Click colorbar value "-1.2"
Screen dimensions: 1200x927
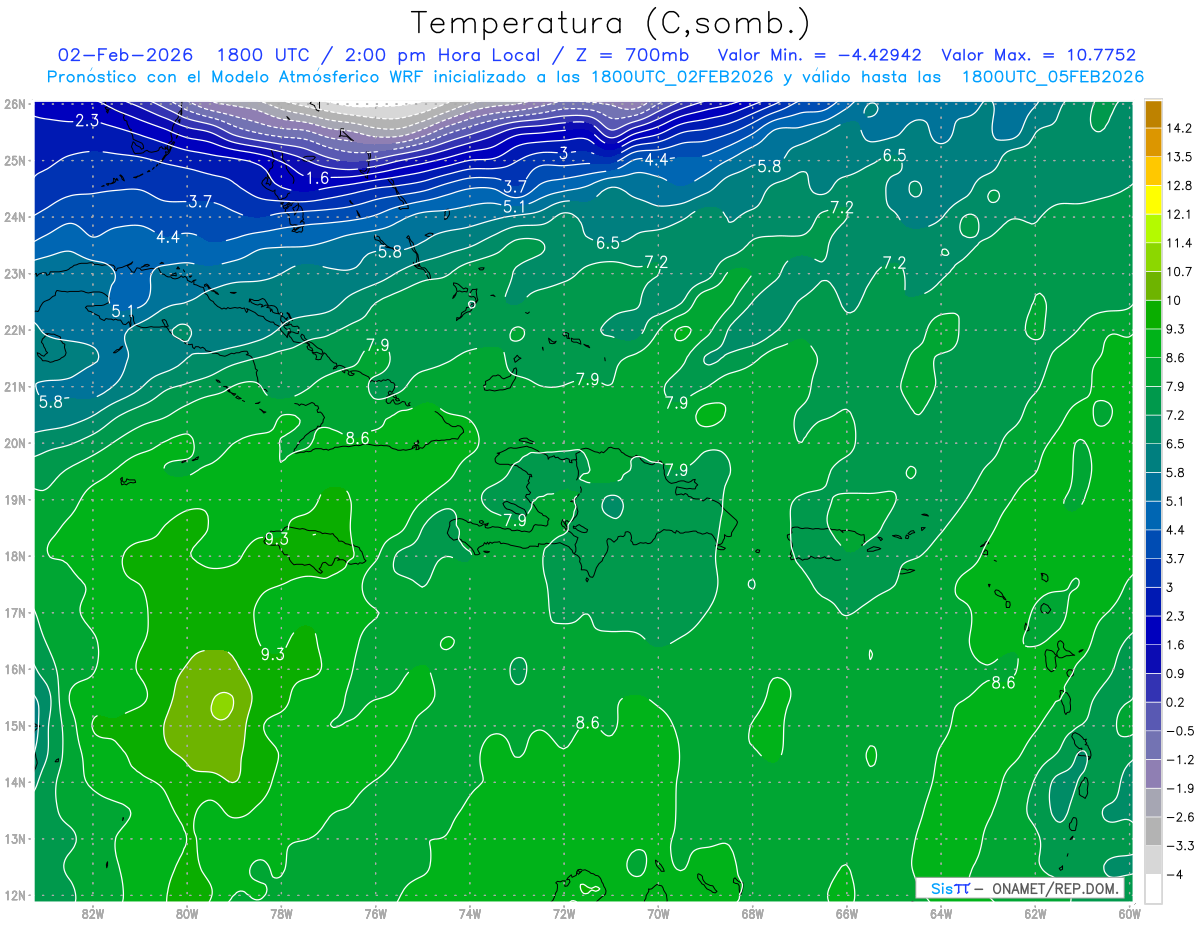pyautogui.click(x=1179, y=759)
